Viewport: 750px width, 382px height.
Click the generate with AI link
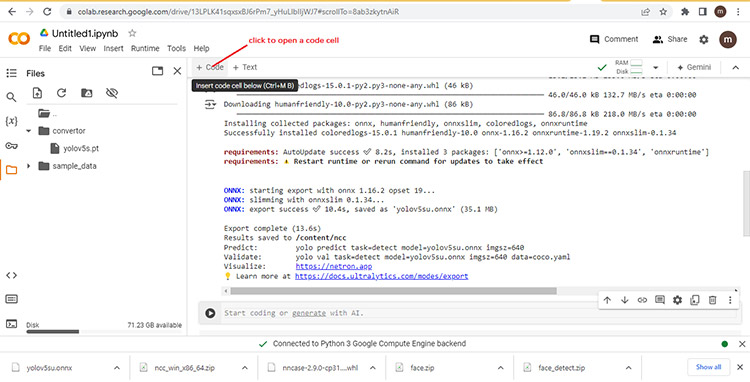click(309, 314)
